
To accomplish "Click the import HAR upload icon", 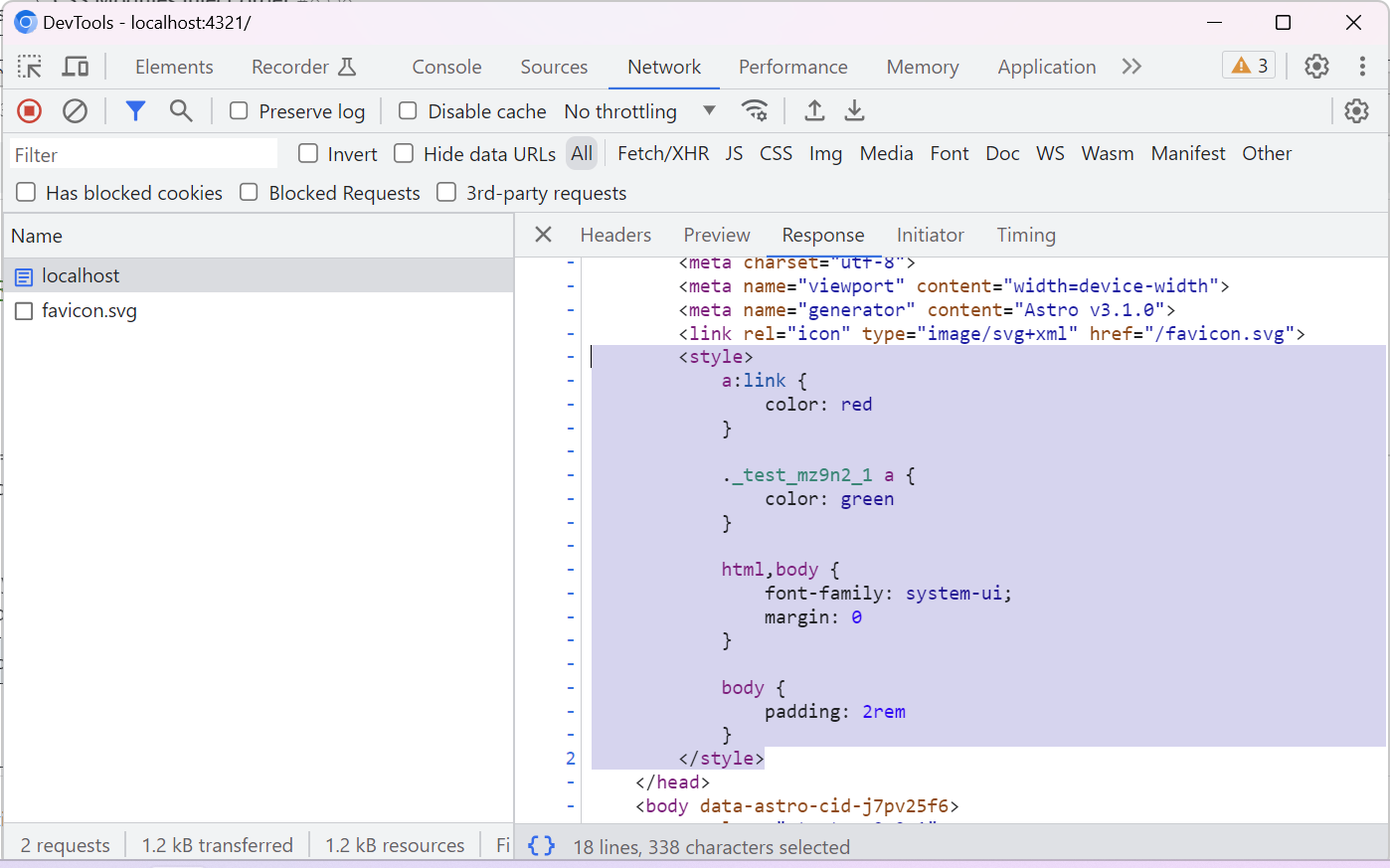I will pyautogui.click(x=814, y=111).
